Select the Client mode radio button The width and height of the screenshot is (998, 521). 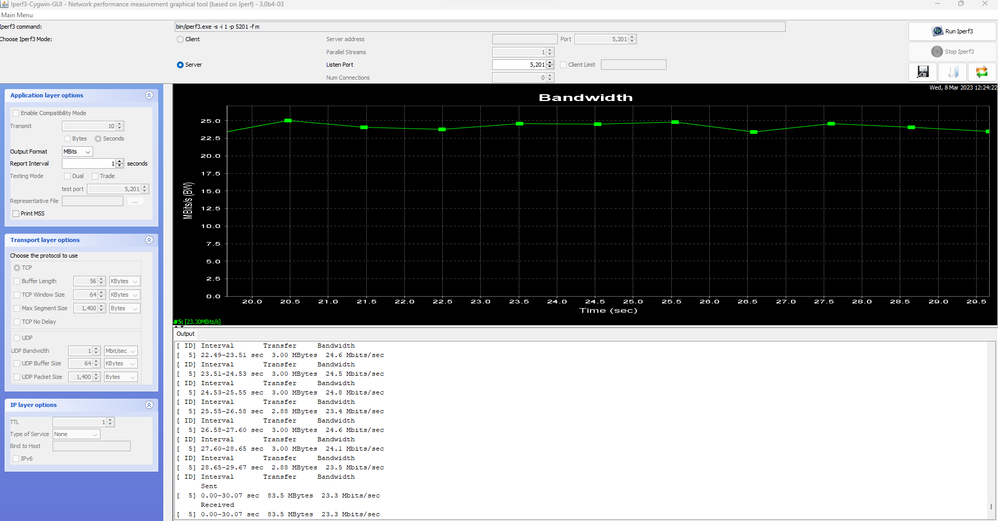(180, 39)
